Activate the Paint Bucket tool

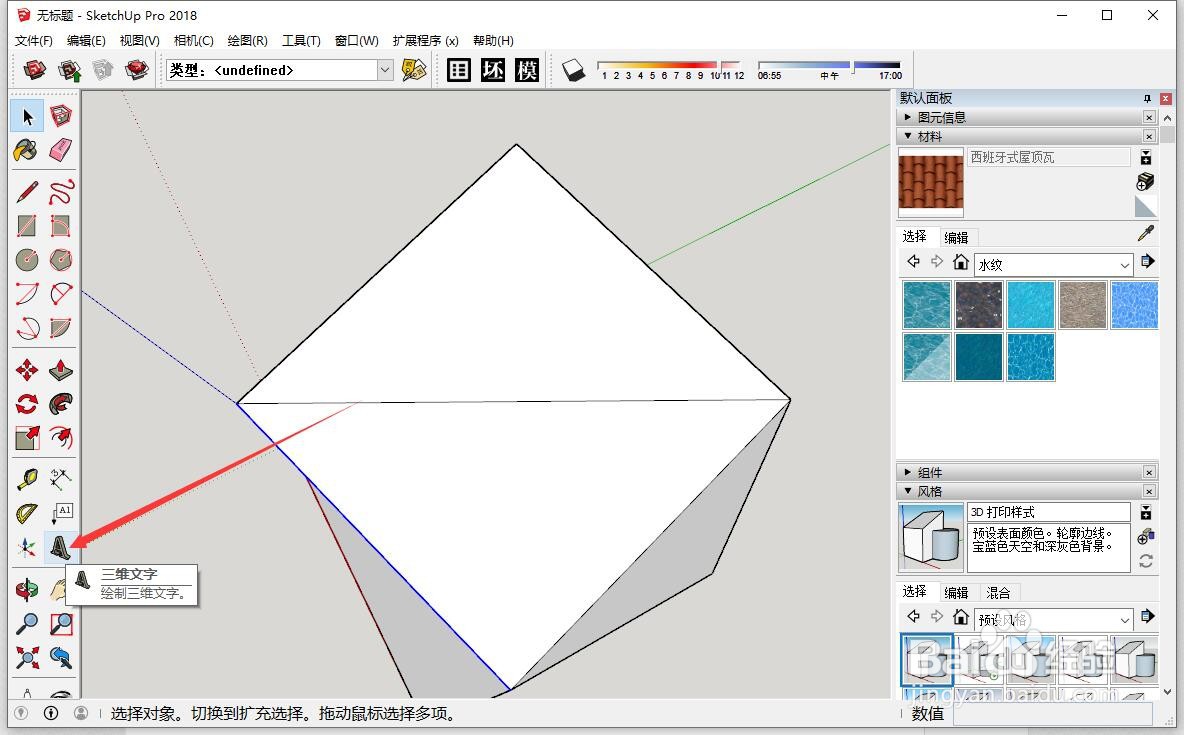coord(27,150)
